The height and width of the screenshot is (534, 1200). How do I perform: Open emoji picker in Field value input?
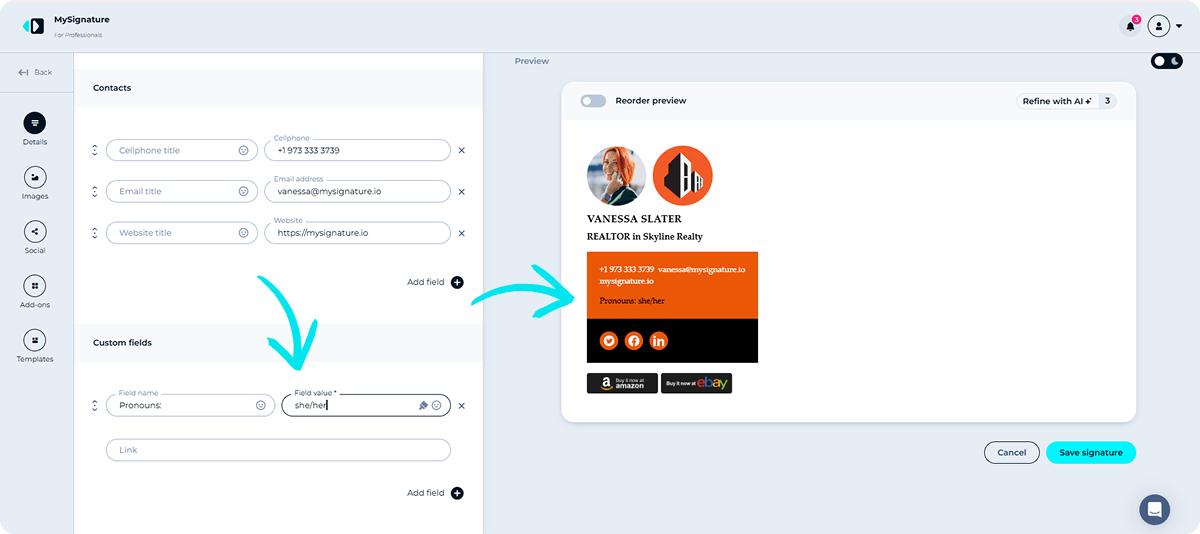(437, 405)
